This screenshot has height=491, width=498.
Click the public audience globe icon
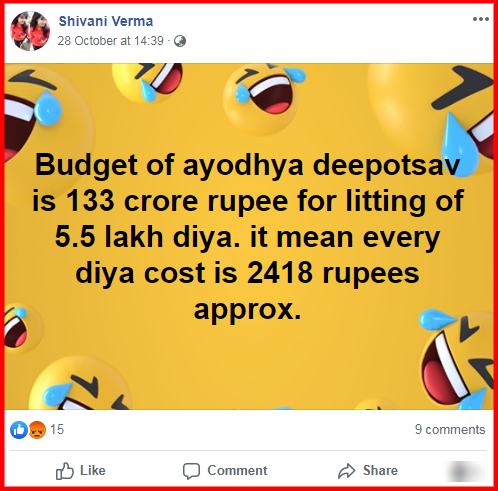pos(180,41)
